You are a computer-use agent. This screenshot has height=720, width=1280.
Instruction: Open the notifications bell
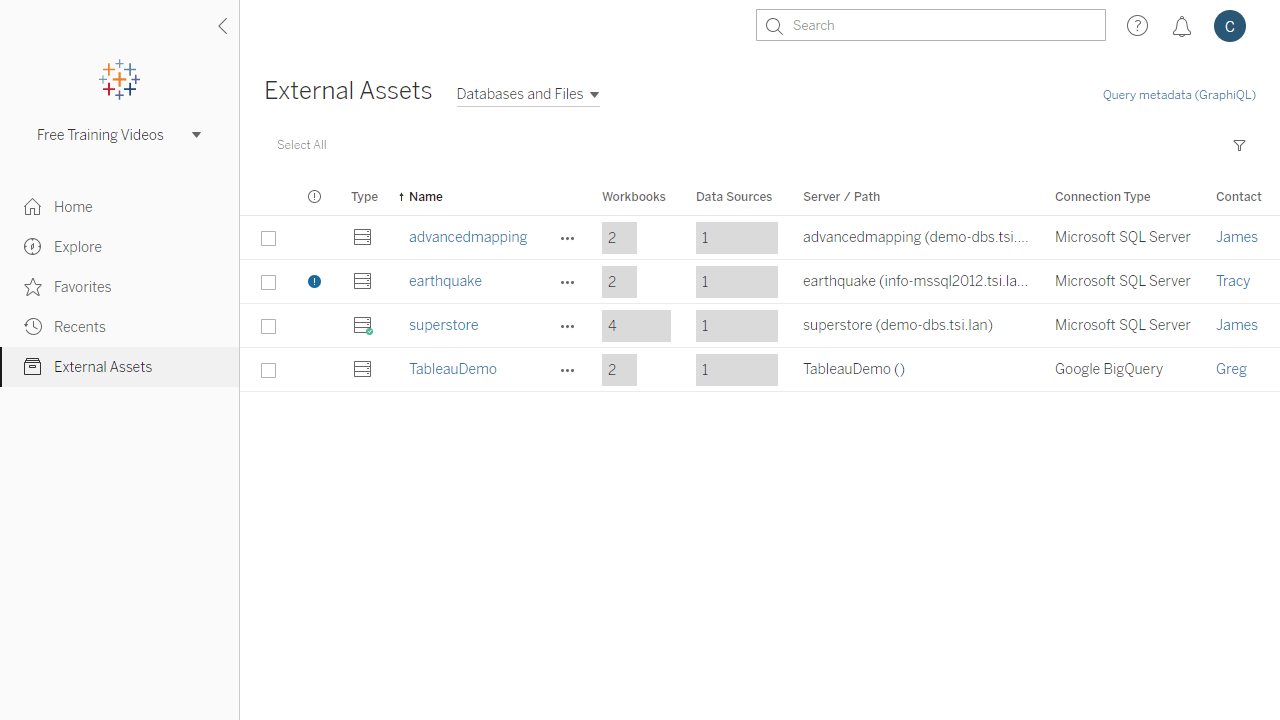[x=1182, y=27]
